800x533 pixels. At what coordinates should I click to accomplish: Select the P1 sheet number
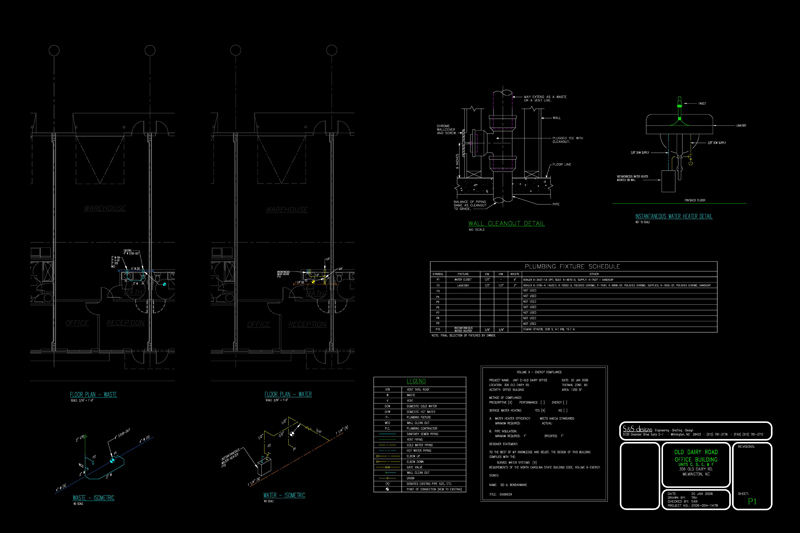(x=752, y=502)
